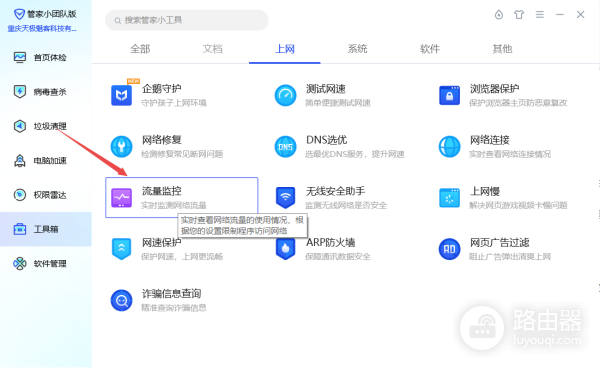The width and height of the screenshot is (600, 368).
Task: Click the 垃圾清理 icon in sidebar
Action: pos(20,126)
